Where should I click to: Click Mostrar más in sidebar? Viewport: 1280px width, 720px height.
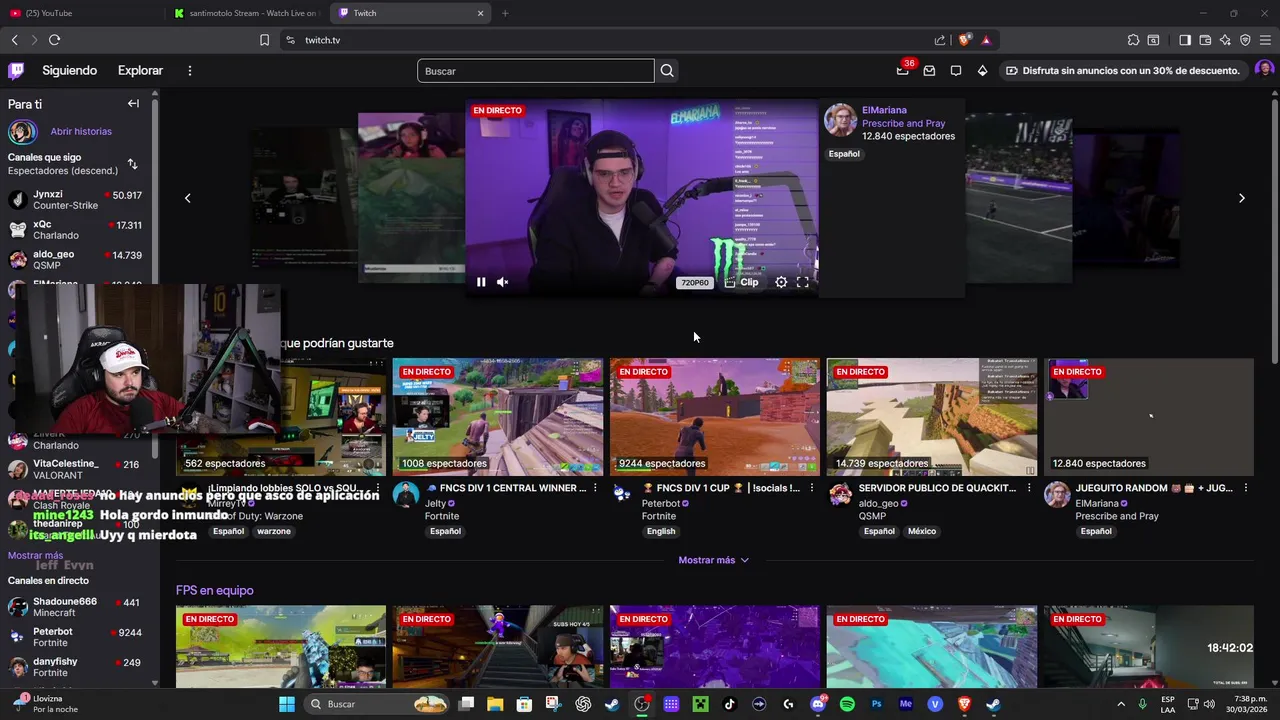[x=35, y=555]
